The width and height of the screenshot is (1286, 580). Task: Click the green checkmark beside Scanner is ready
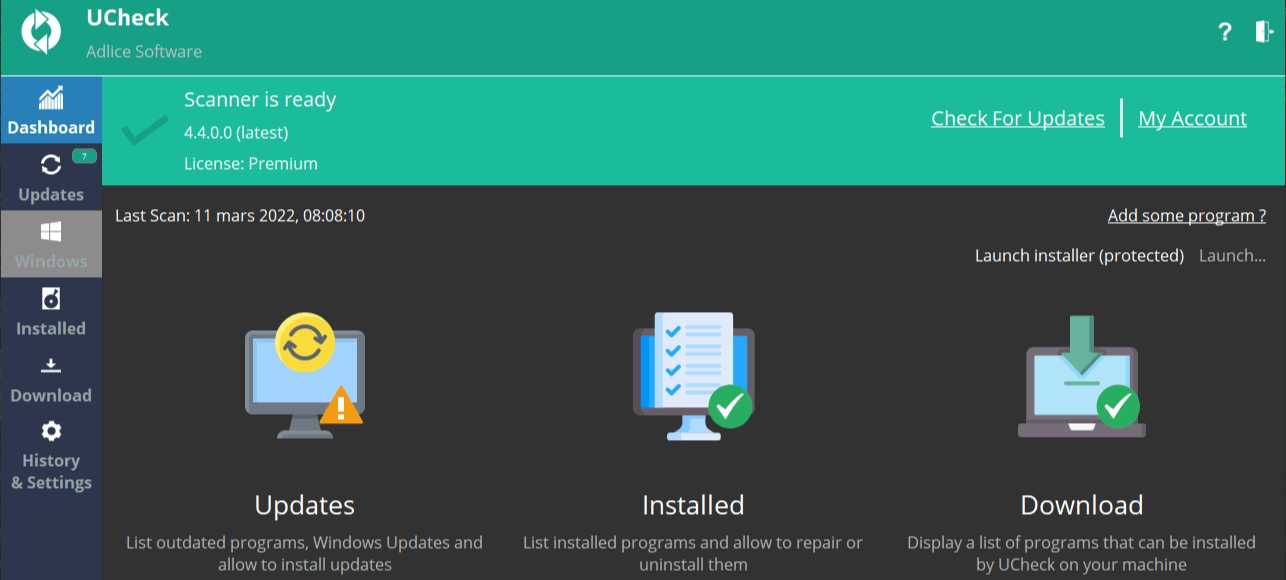(144, 131)
